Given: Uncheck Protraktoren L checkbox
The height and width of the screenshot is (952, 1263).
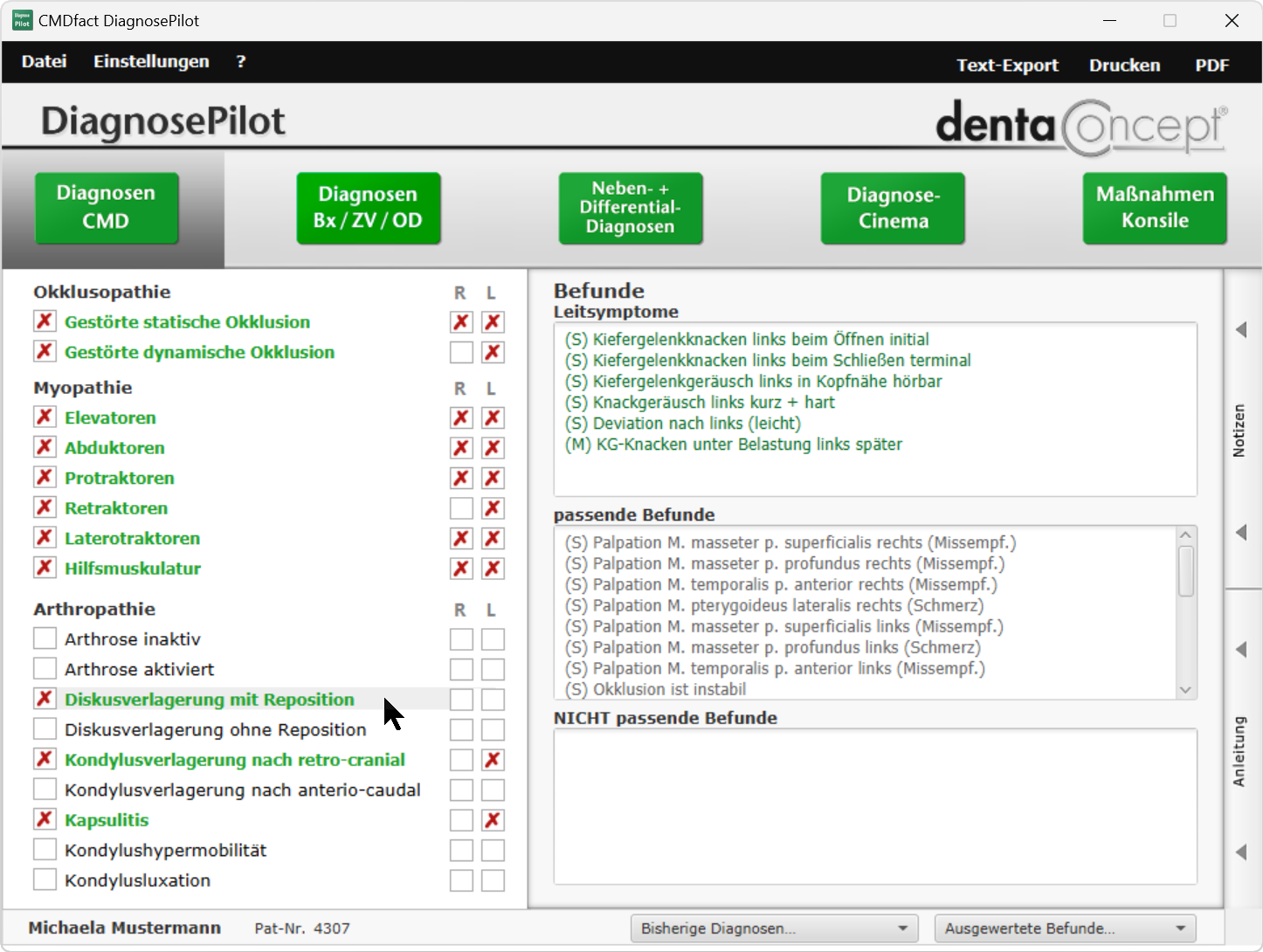Looking at the screenshot, I should point(493,479).
